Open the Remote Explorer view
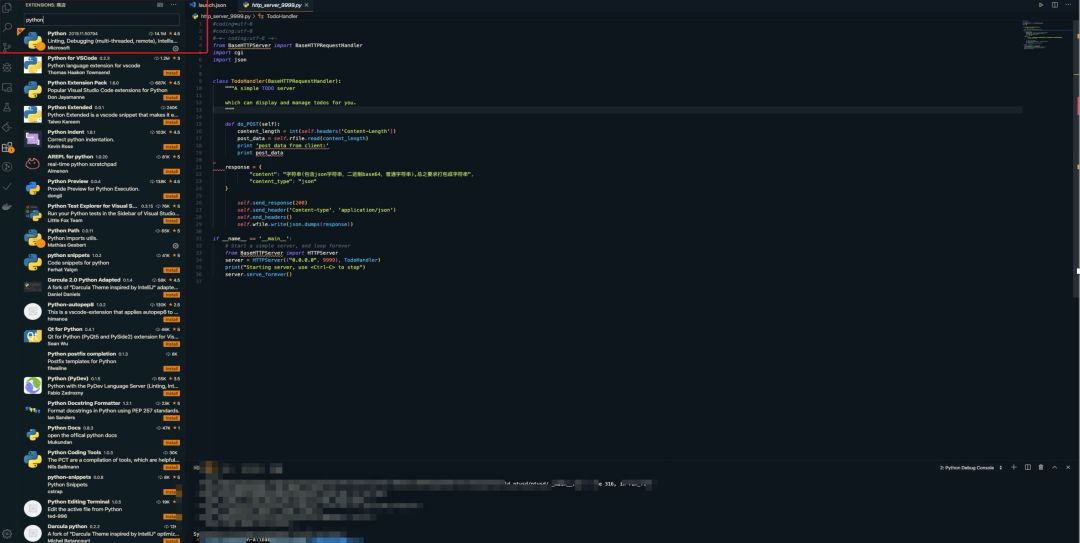Image resolution: width=1080 pixels, height=543 pixels. click(8, 88)
